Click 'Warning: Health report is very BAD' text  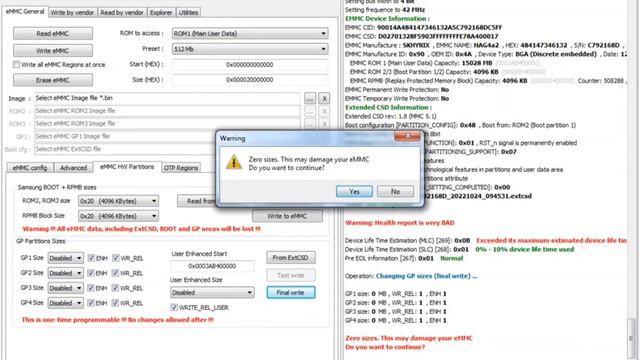pos(400,223)
